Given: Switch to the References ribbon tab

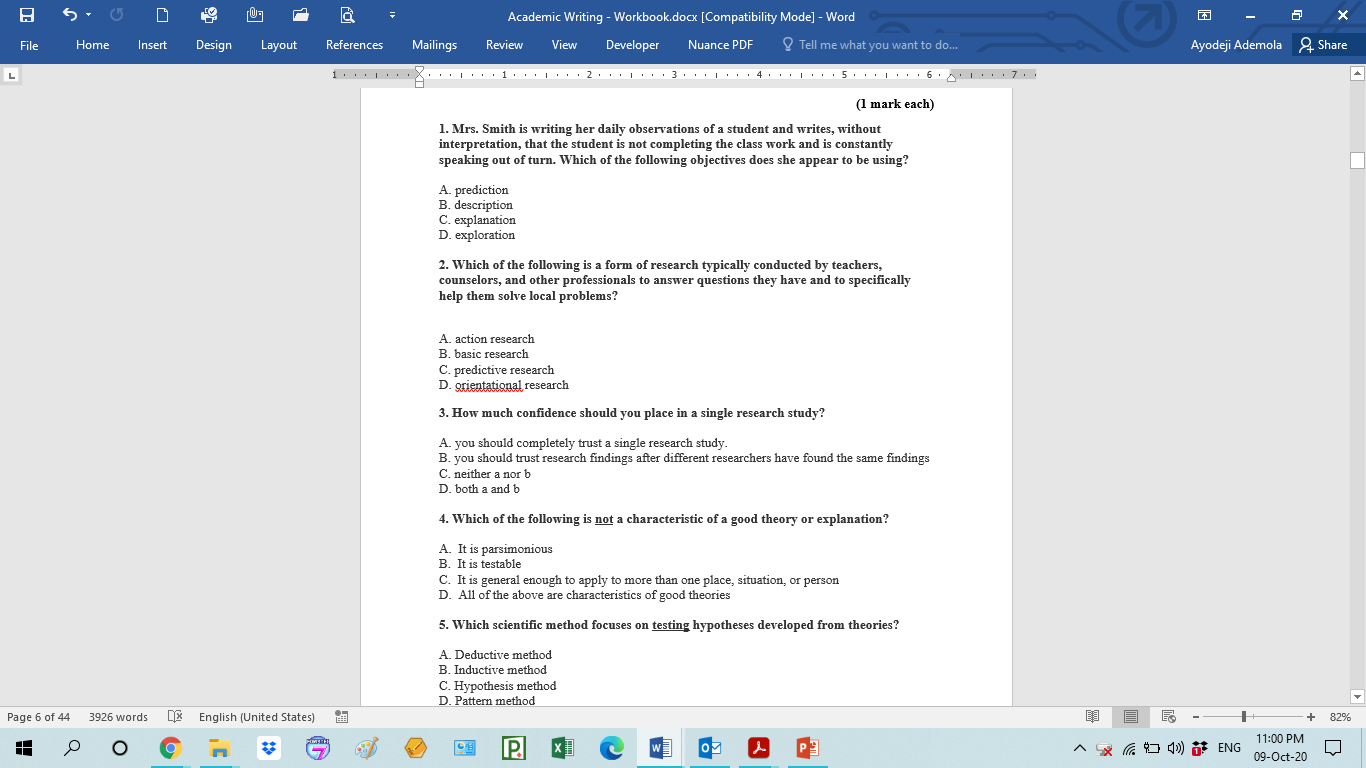Looking at the screenshot, I should coord(354,45).
